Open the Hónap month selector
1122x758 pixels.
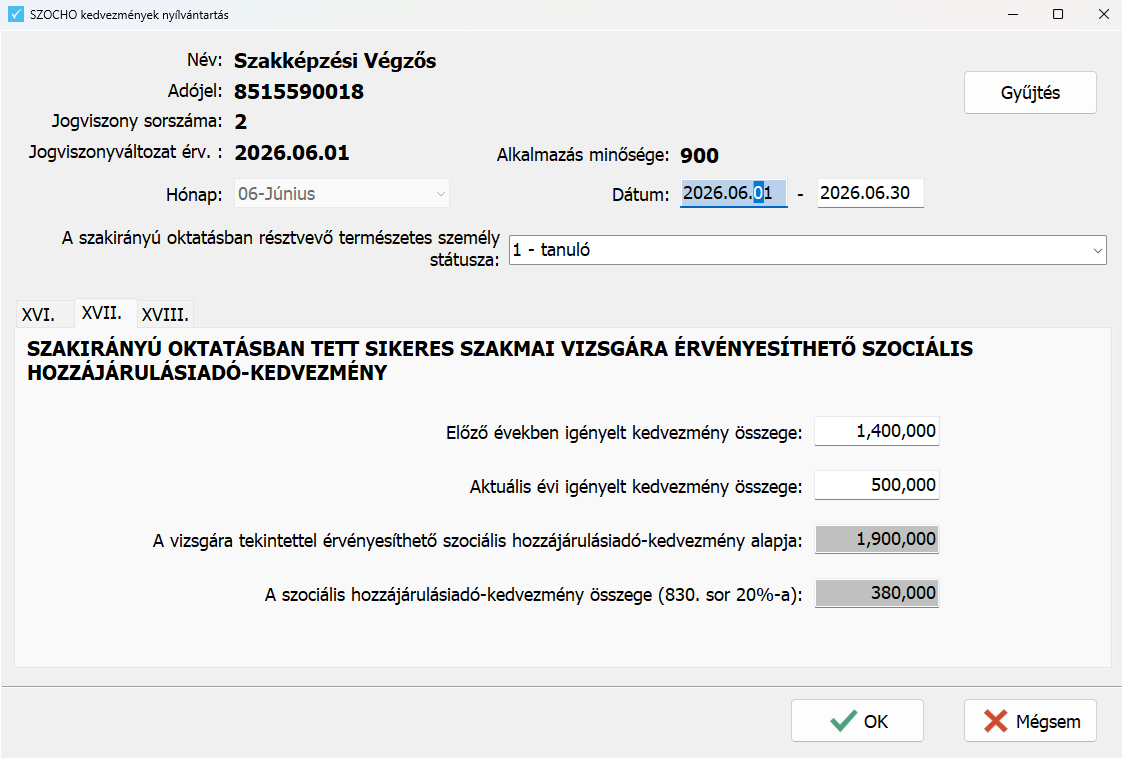pos(340,193)
